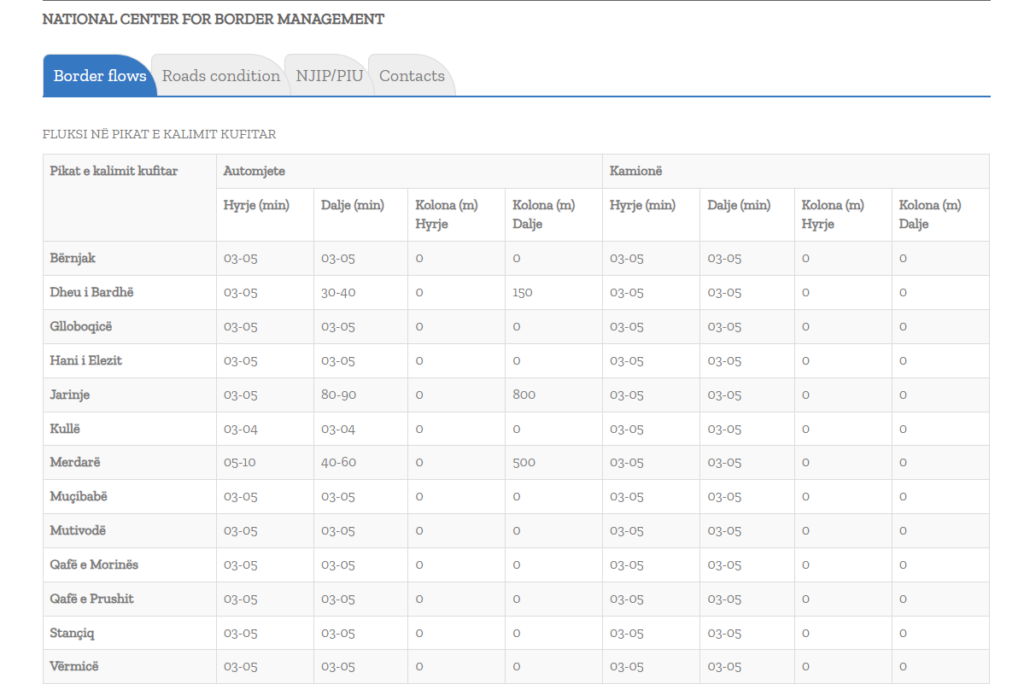1024x690 pixels.
Task: Click the 80-90 exit time cell
Action: [339, 394]
